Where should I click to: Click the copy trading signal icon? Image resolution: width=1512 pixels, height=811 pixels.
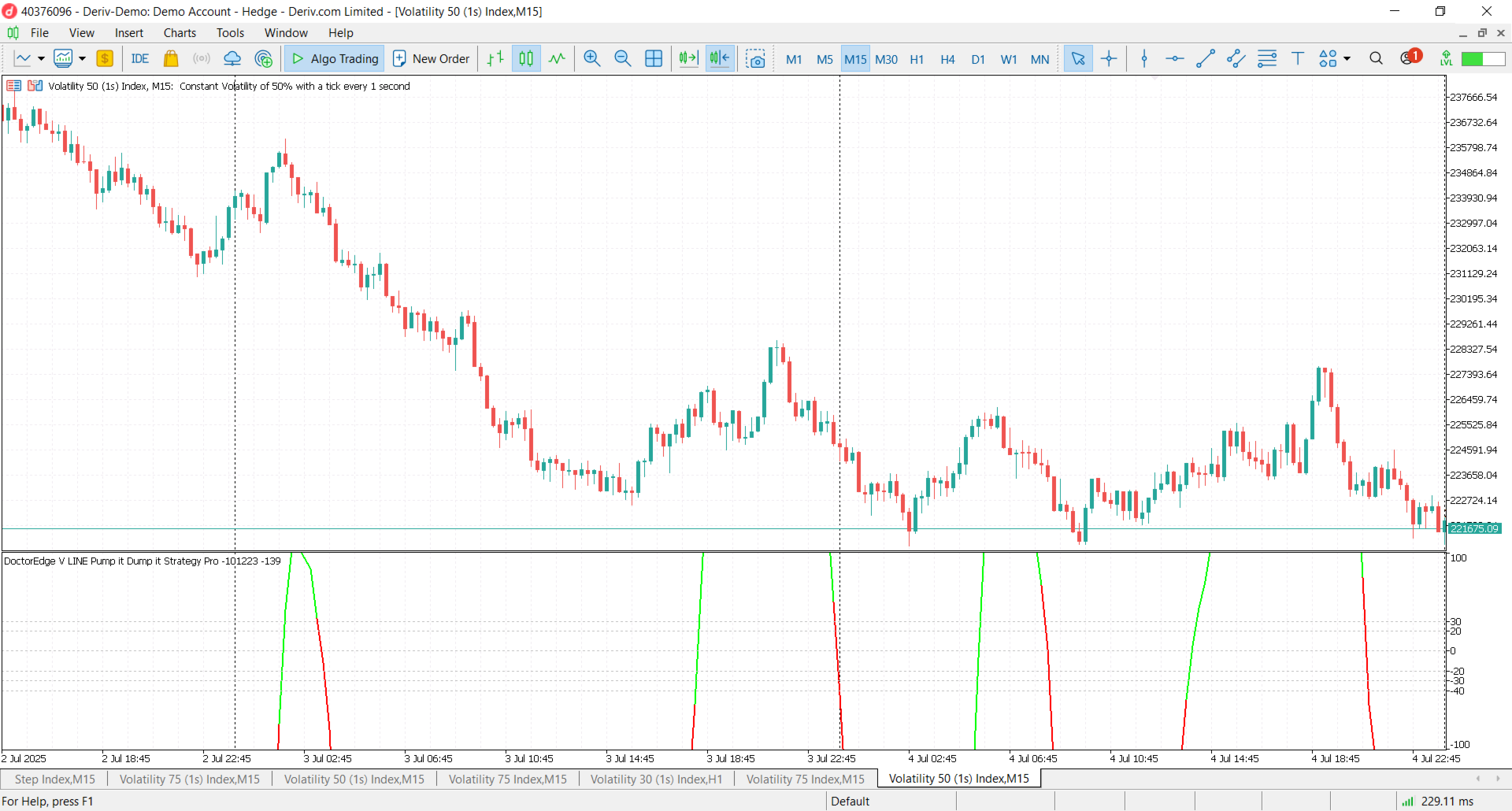(264, 59)
